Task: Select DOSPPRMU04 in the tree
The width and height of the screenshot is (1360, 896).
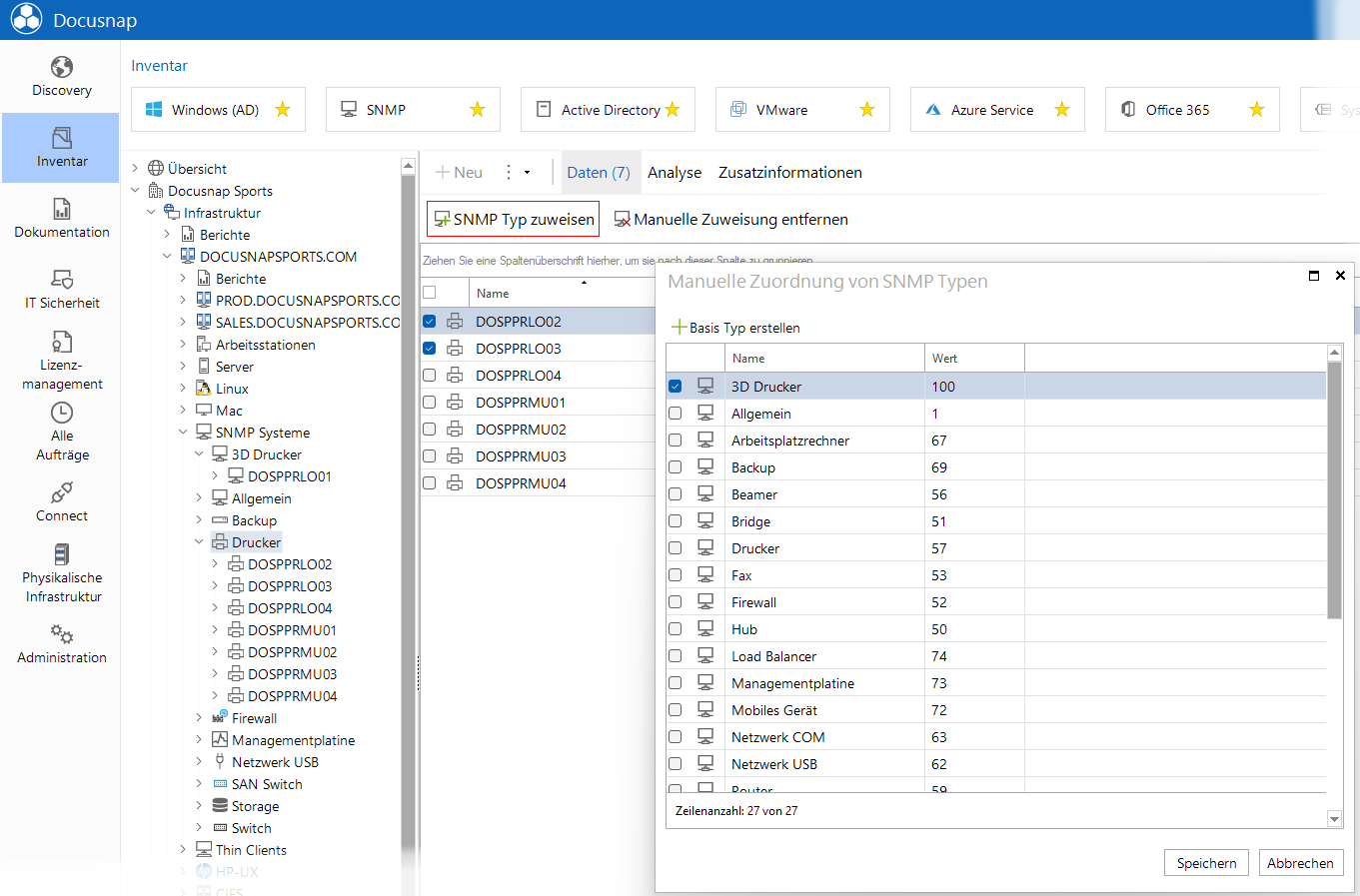Action: (292, 696)
